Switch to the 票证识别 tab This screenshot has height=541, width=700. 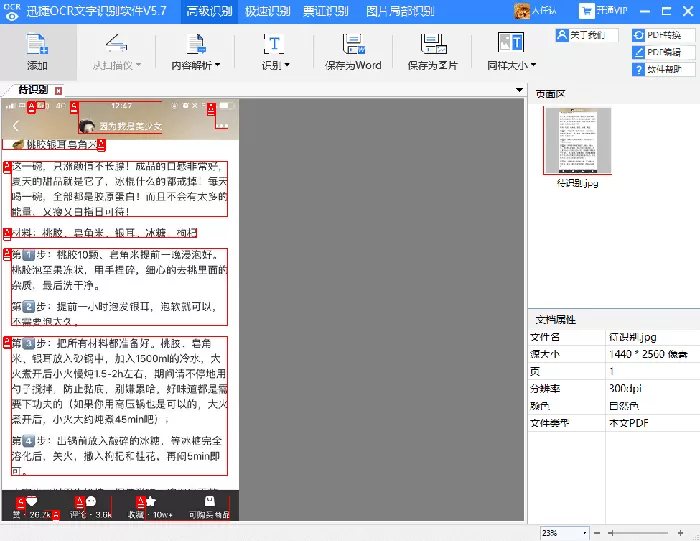[325, 12]
